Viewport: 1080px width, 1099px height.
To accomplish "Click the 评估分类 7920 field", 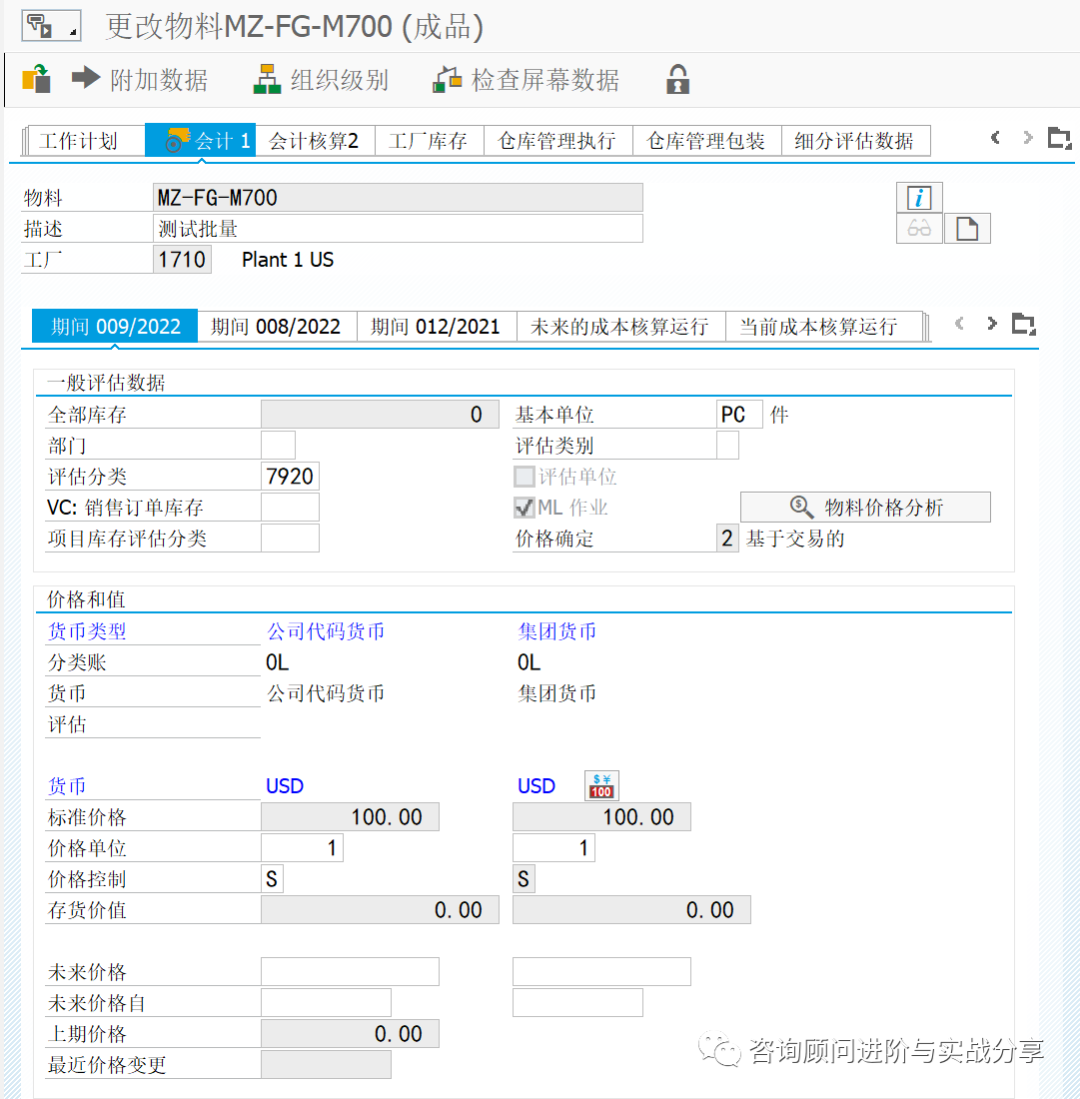I will [x=290, y=476].
